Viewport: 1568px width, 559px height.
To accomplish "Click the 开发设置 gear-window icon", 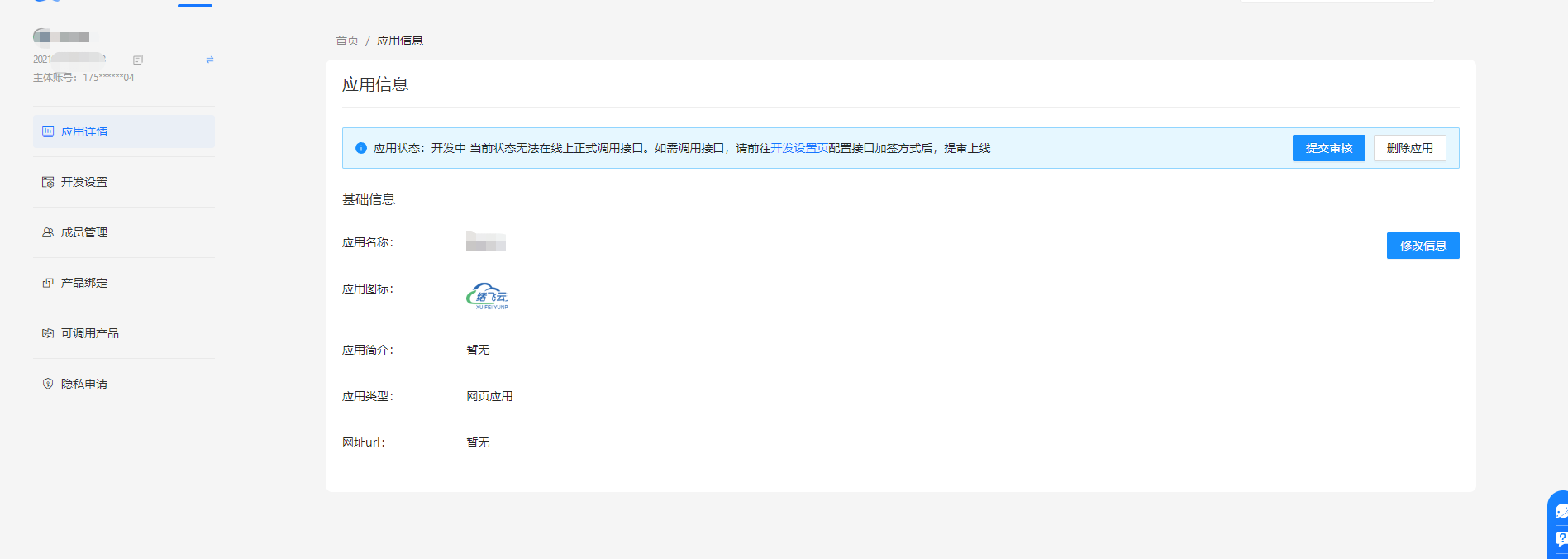I will pyautogui.click(x=48, y=182).
